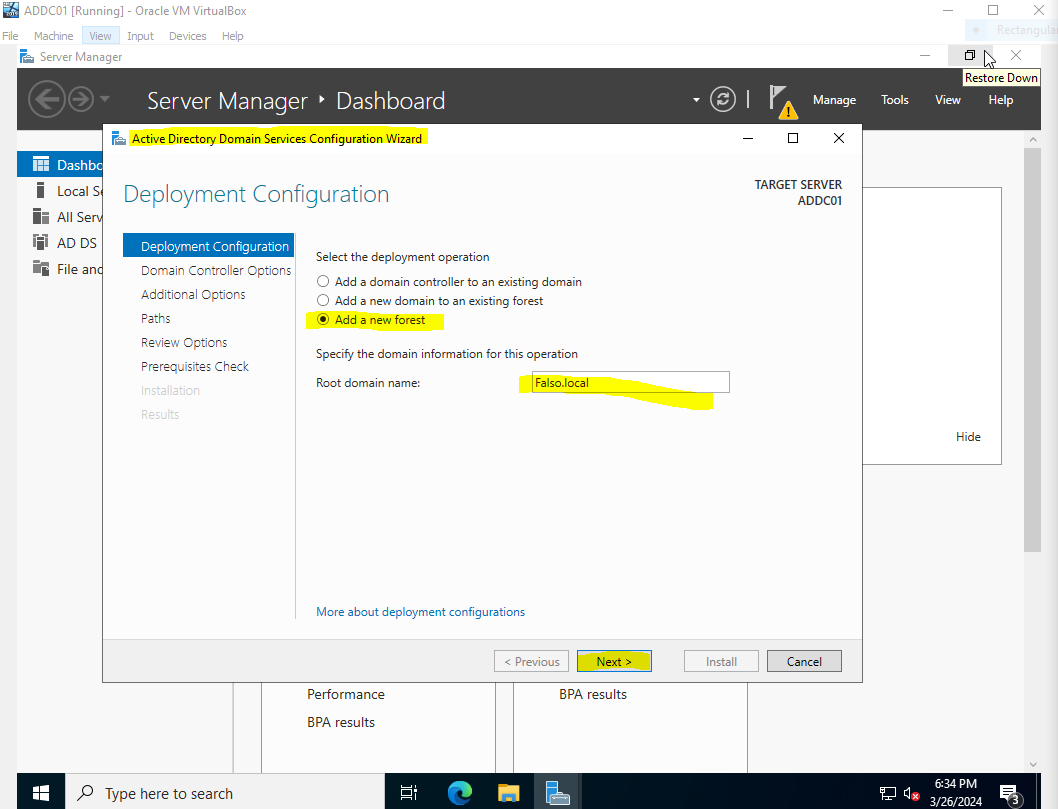Open VirtualBox Help menu
The image size is (1058, 809).
coord(232,36)
